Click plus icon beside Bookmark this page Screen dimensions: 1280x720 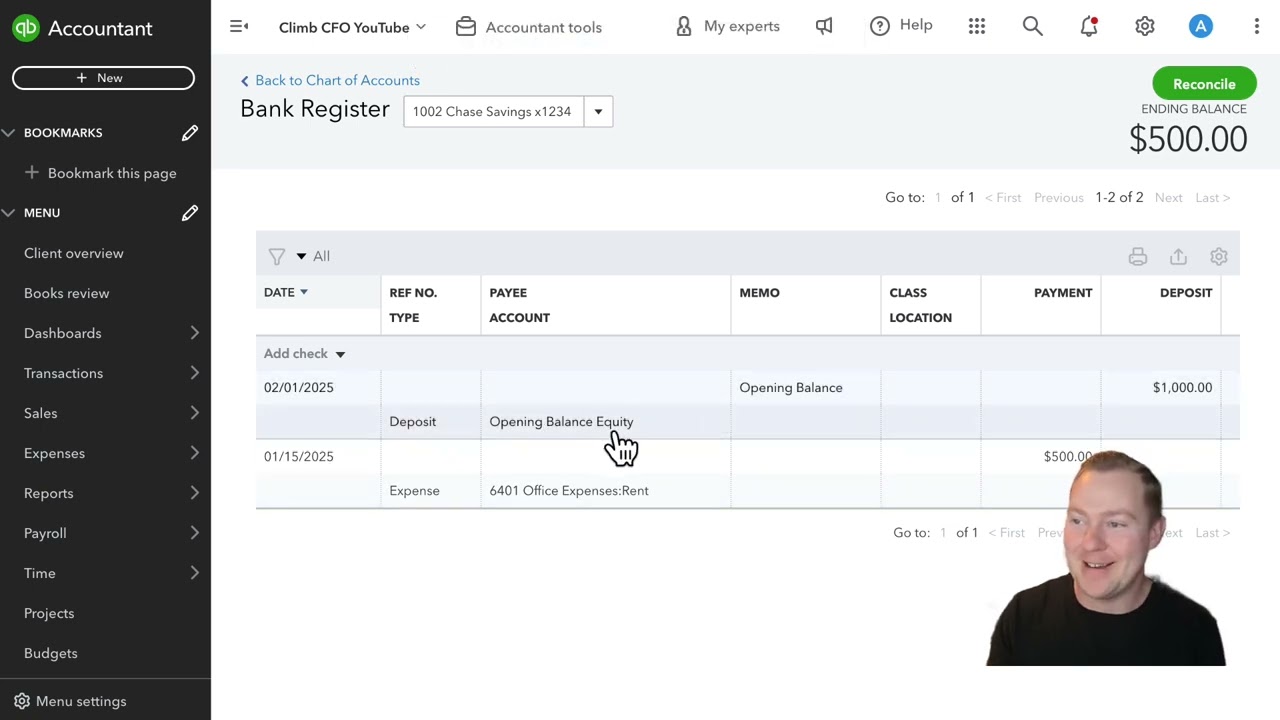32,173
